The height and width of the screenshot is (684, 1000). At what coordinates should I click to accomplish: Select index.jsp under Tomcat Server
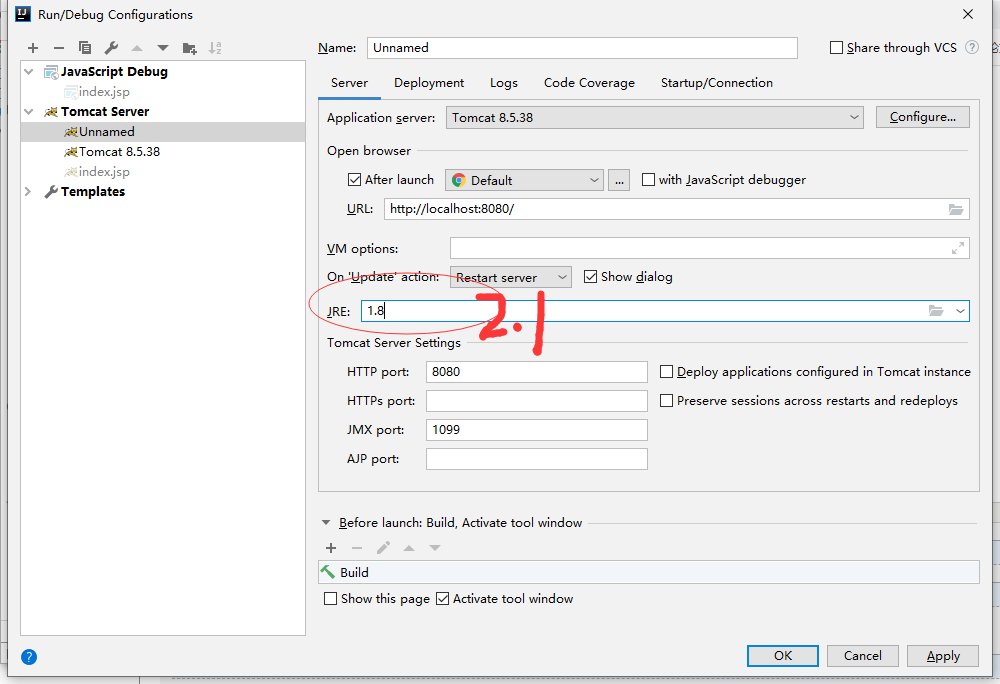coord(163,171)
